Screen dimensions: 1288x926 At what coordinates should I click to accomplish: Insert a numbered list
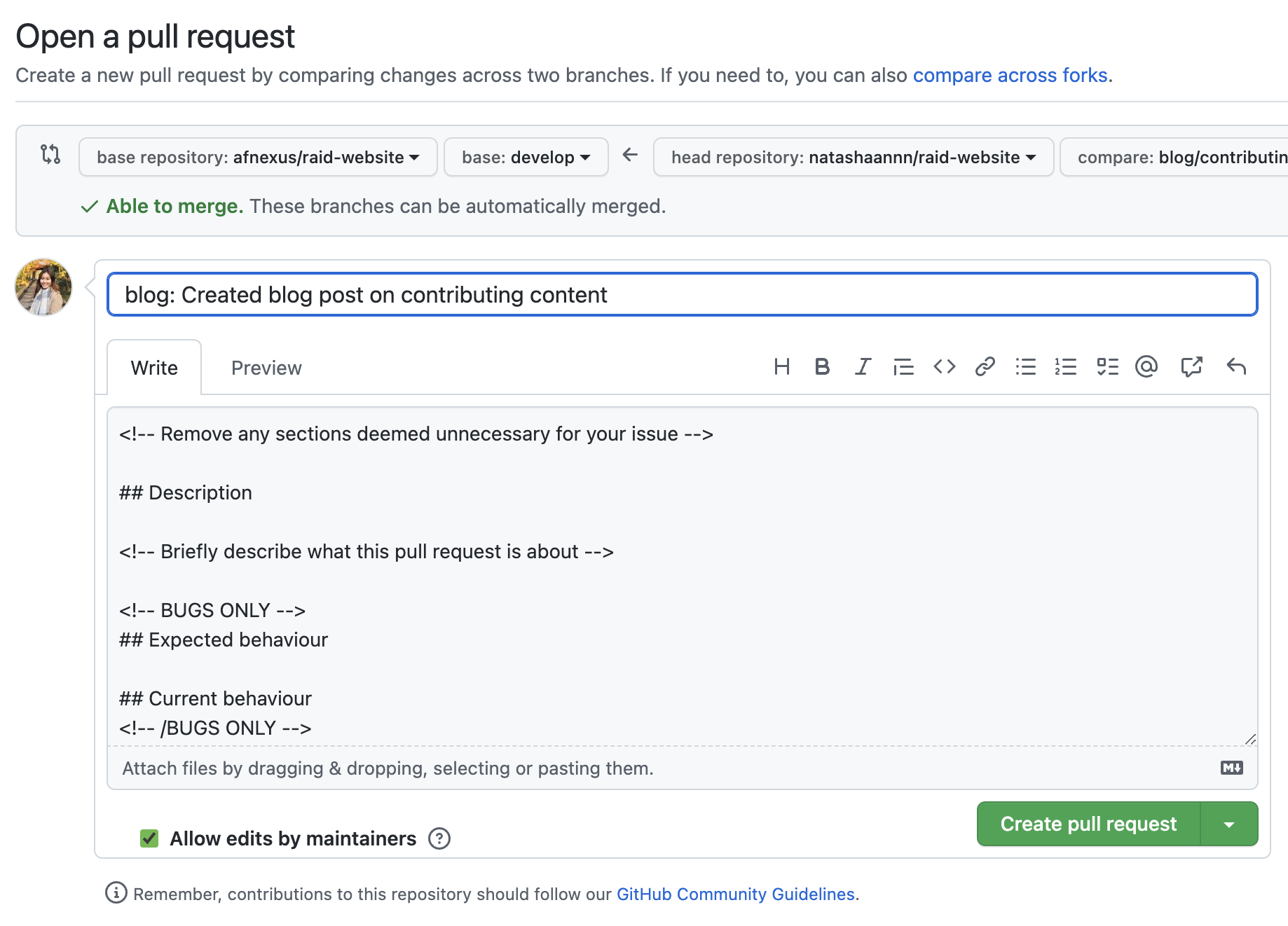1065,366
